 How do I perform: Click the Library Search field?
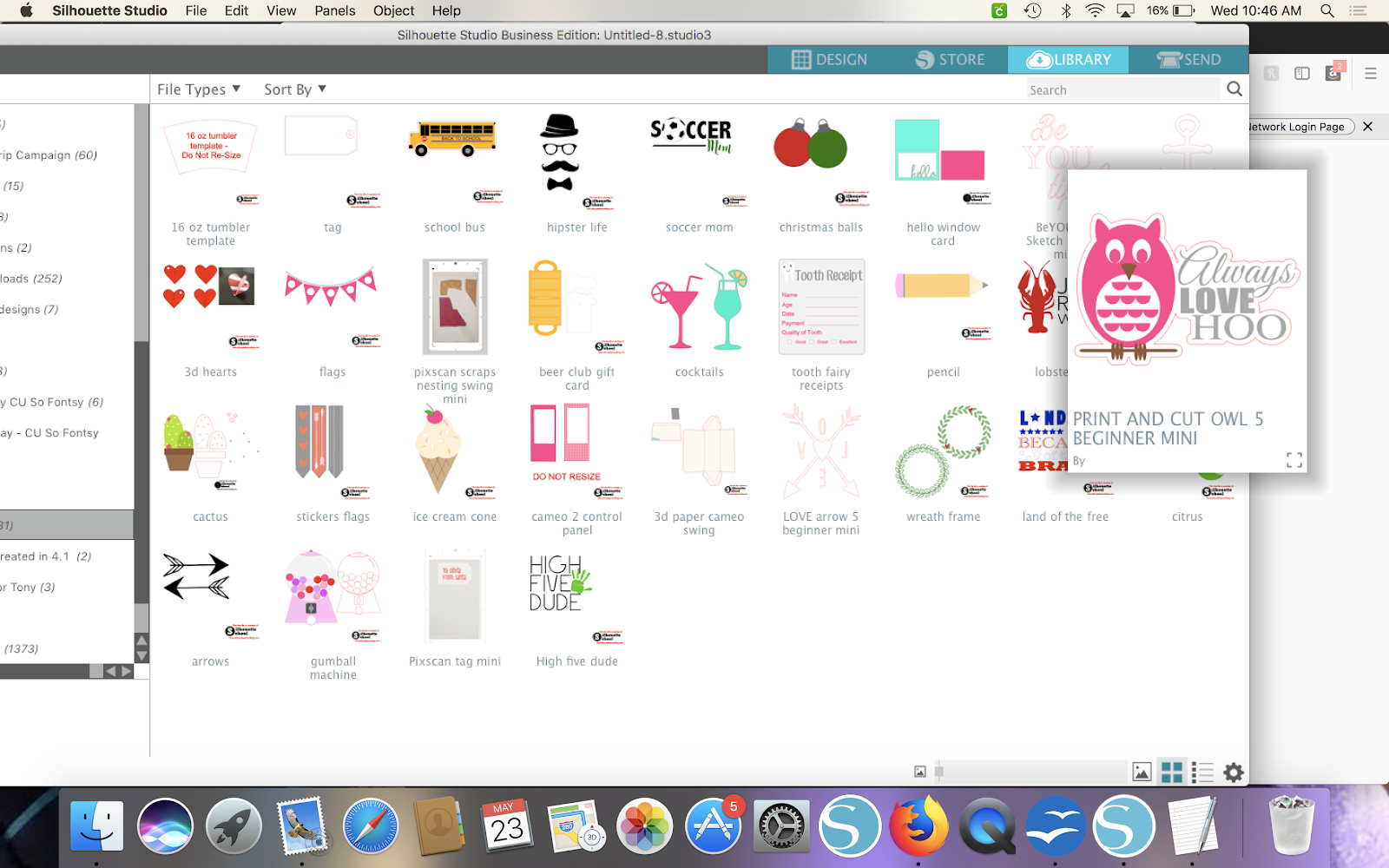(x=1122, y=89)
